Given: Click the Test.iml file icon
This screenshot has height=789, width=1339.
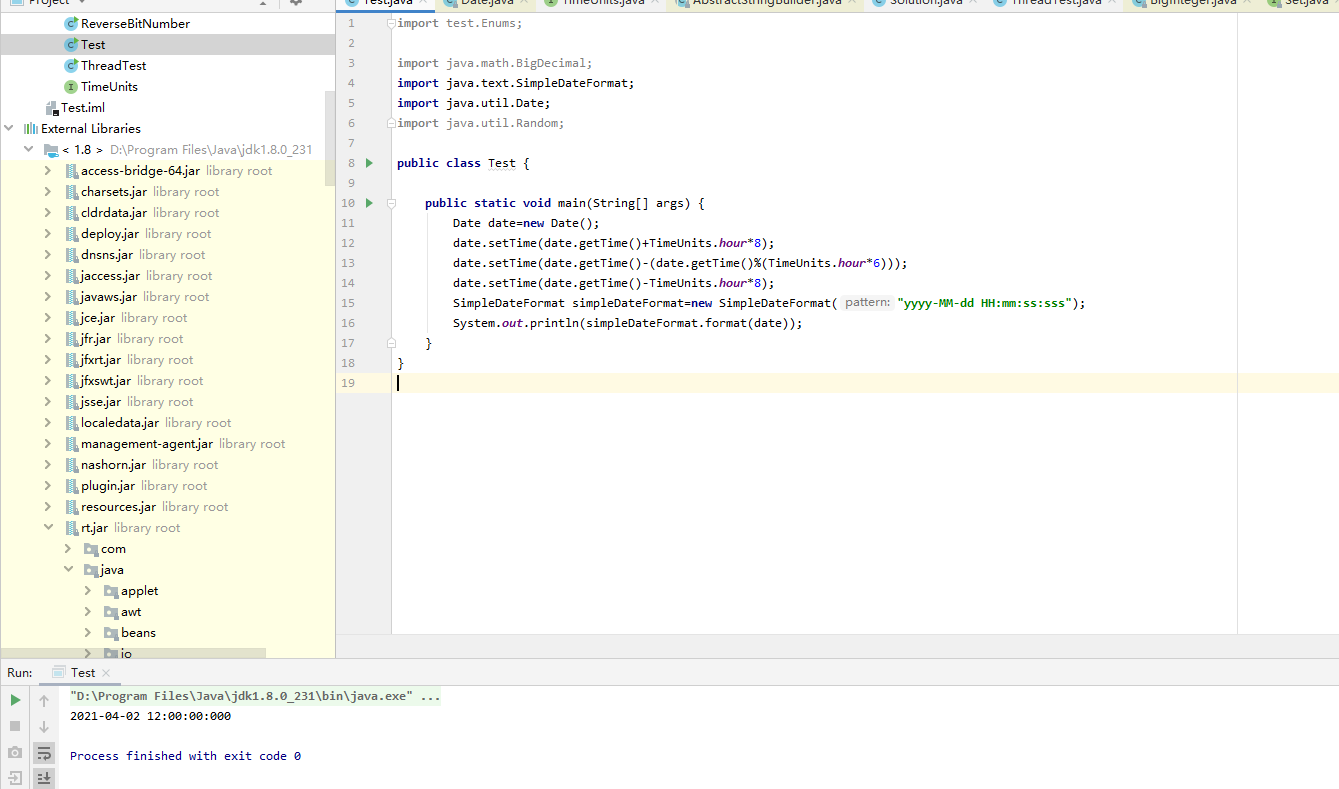Looking at the screenshot, I should pos(52,108).
